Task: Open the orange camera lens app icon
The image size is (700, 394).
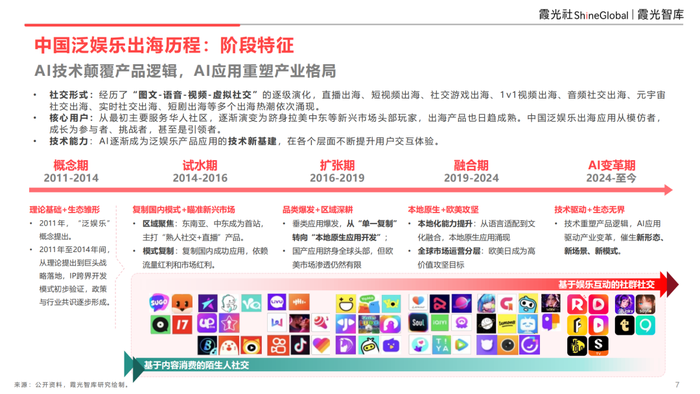Action: point(508,345)
